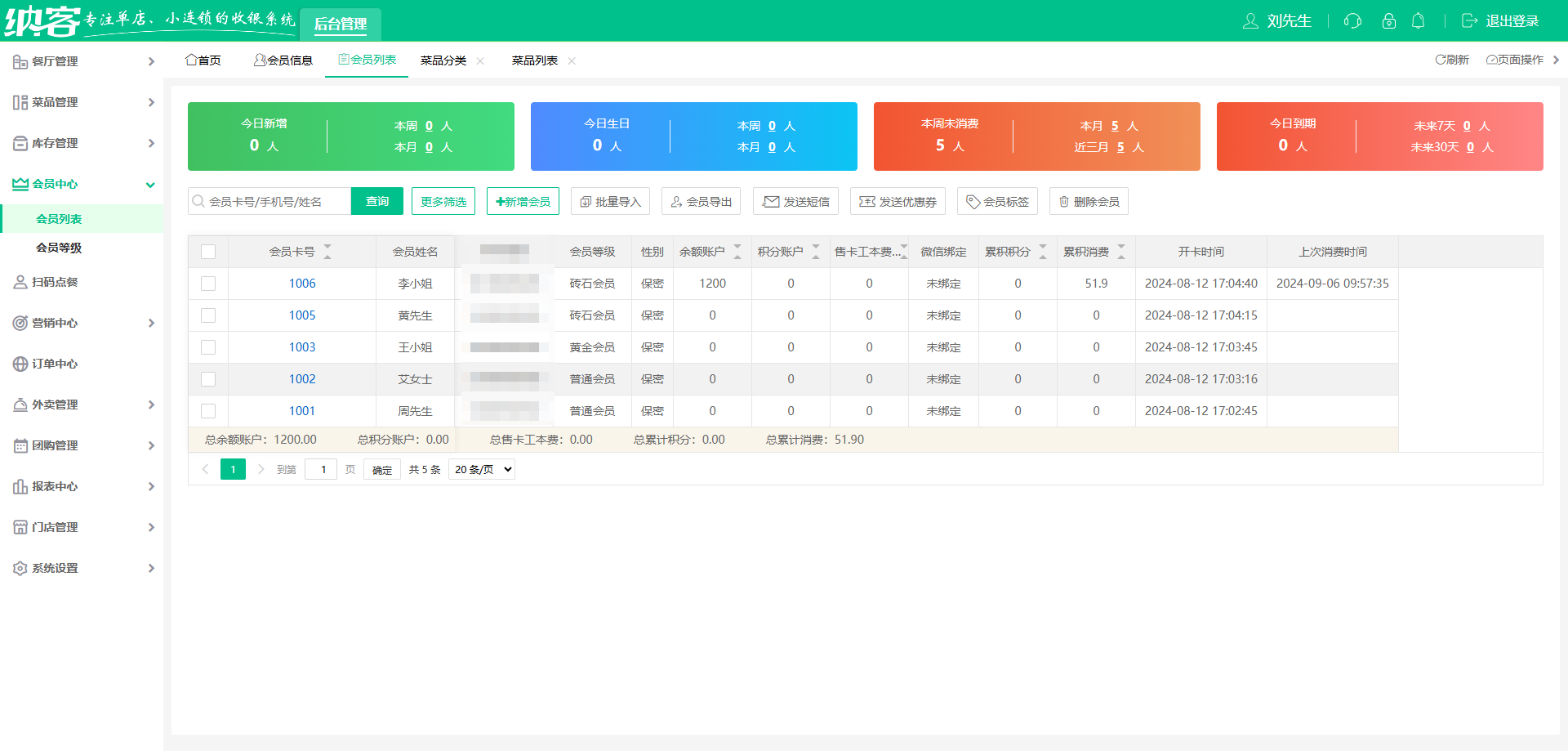
Task: Open member card 1006 details link
Action: tap(302, 284)
